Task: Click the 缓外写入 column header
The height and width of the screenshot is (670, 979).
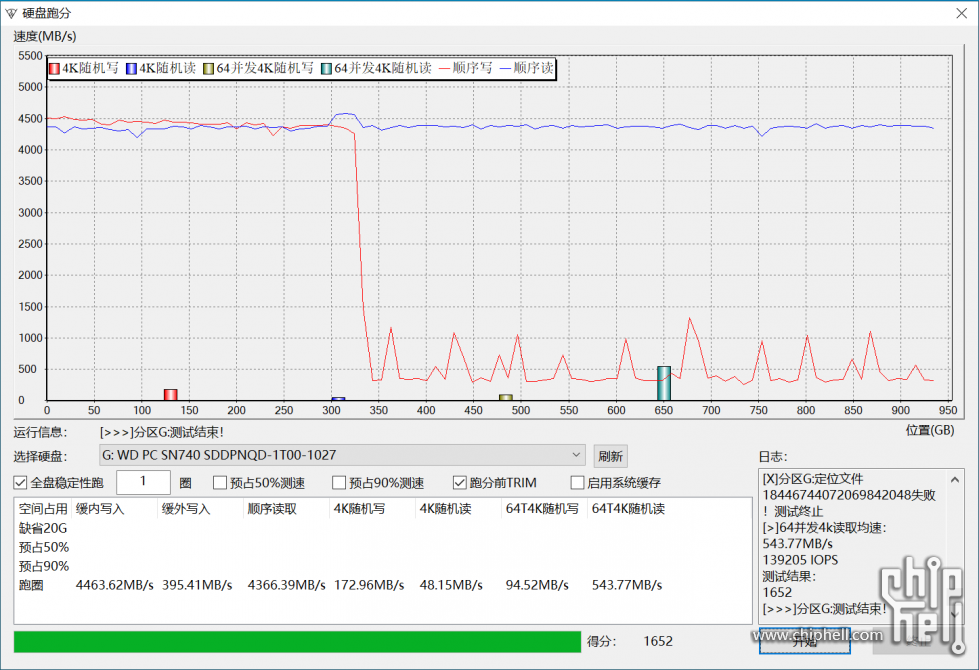Action: click(x=200, y=509)
